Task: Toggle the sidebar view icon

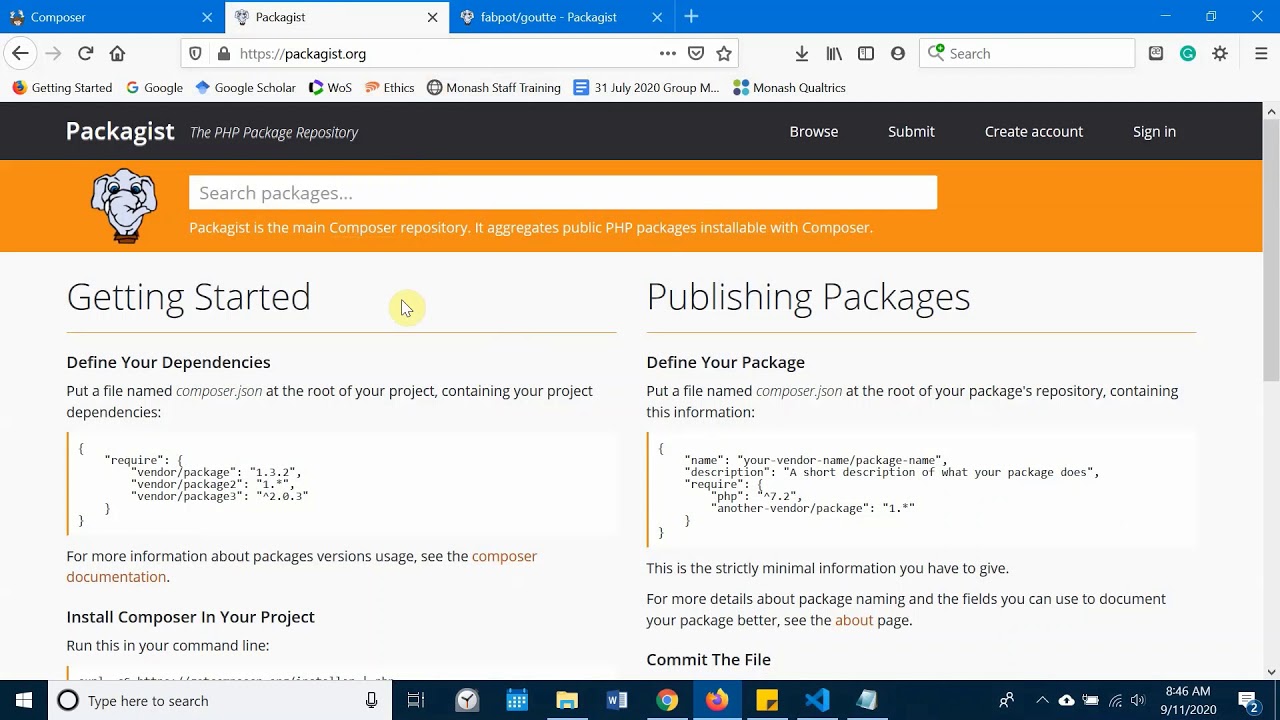Action: [x=866, y=53]
